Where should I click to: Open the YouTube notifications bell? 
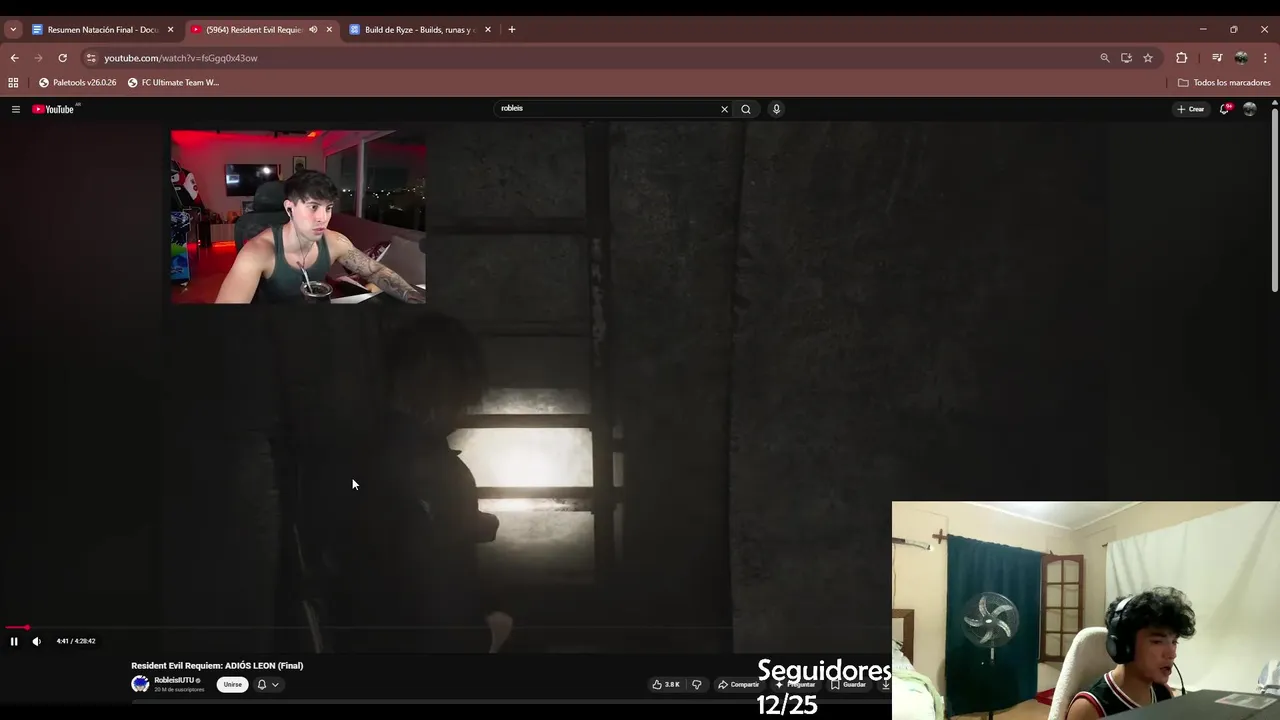[x=1225, y=109]
